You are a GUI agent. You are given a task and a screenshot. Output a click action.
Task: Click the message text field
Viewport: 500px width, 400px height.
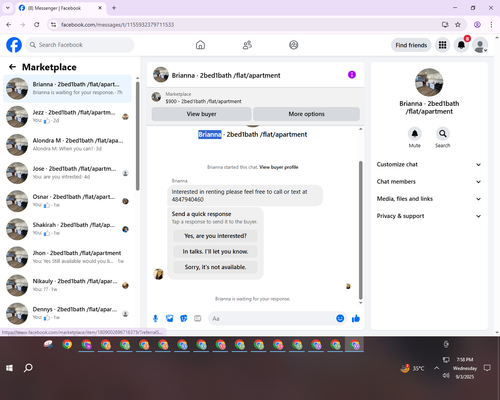(272, 318)
